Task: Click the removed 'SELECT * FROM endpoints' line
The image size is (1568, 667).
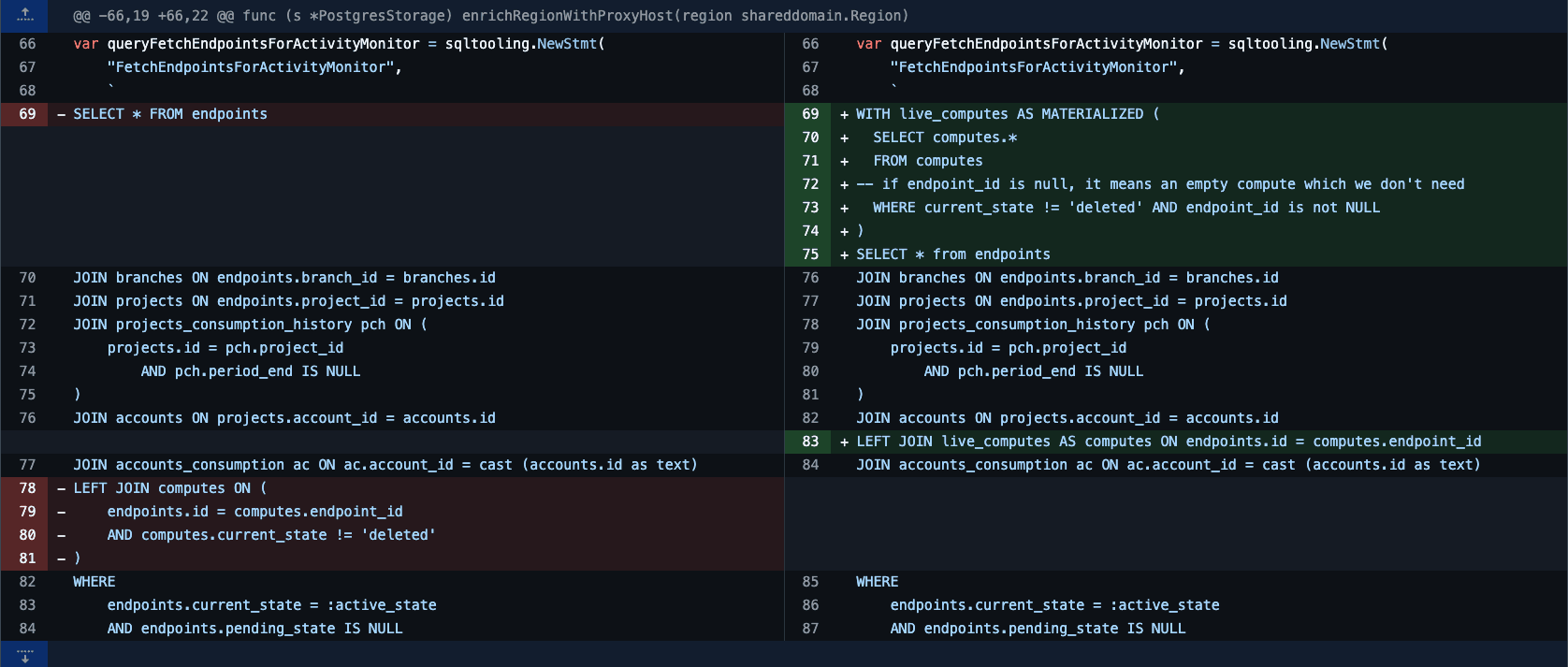Action: click(170, 114)
